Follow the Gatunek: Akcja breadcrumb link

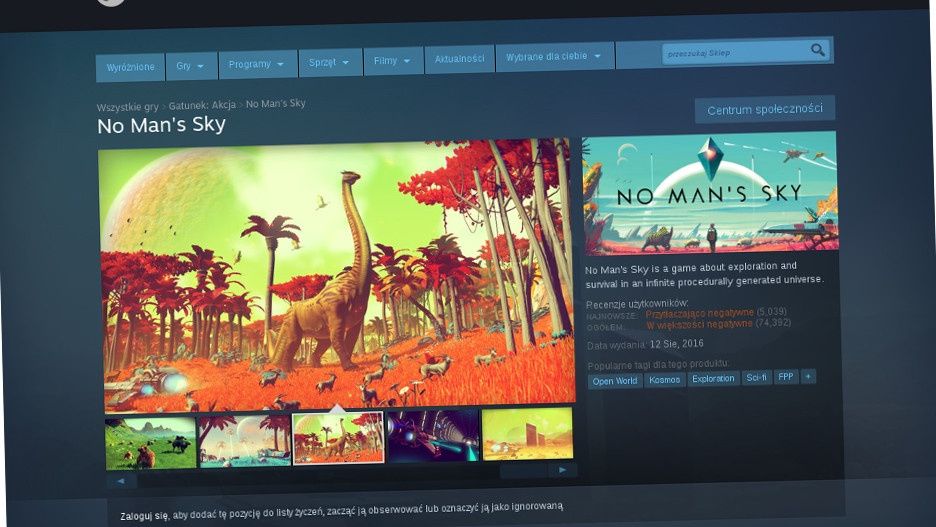[x=202, y=105]
